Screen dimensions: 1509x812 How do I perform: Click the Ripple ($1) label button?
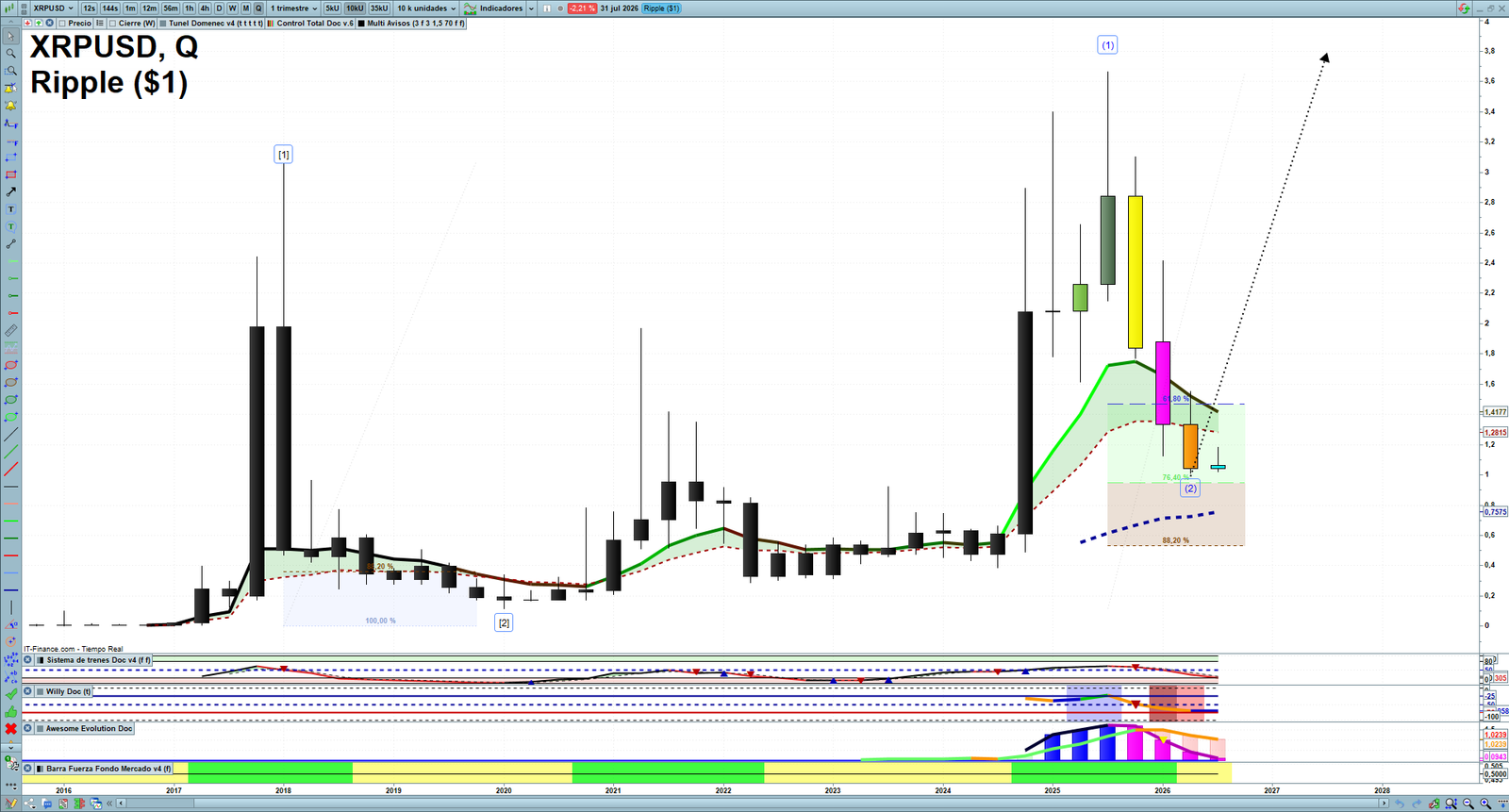[x=661, y=8]
